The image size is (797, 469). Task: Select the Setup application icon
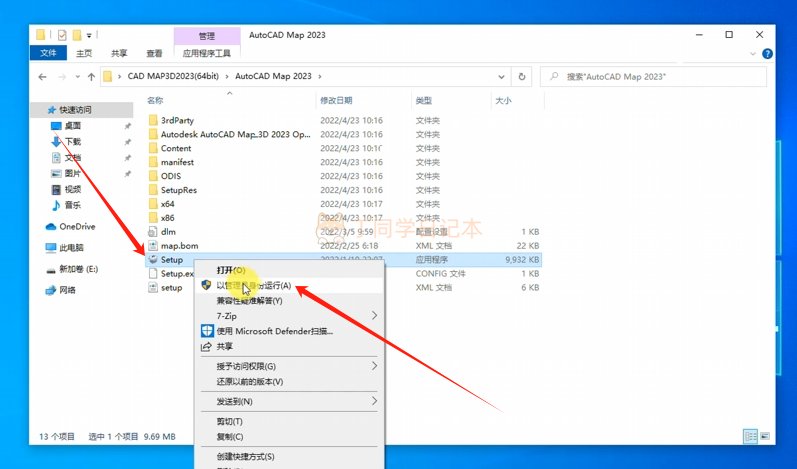tap(153, 260)
